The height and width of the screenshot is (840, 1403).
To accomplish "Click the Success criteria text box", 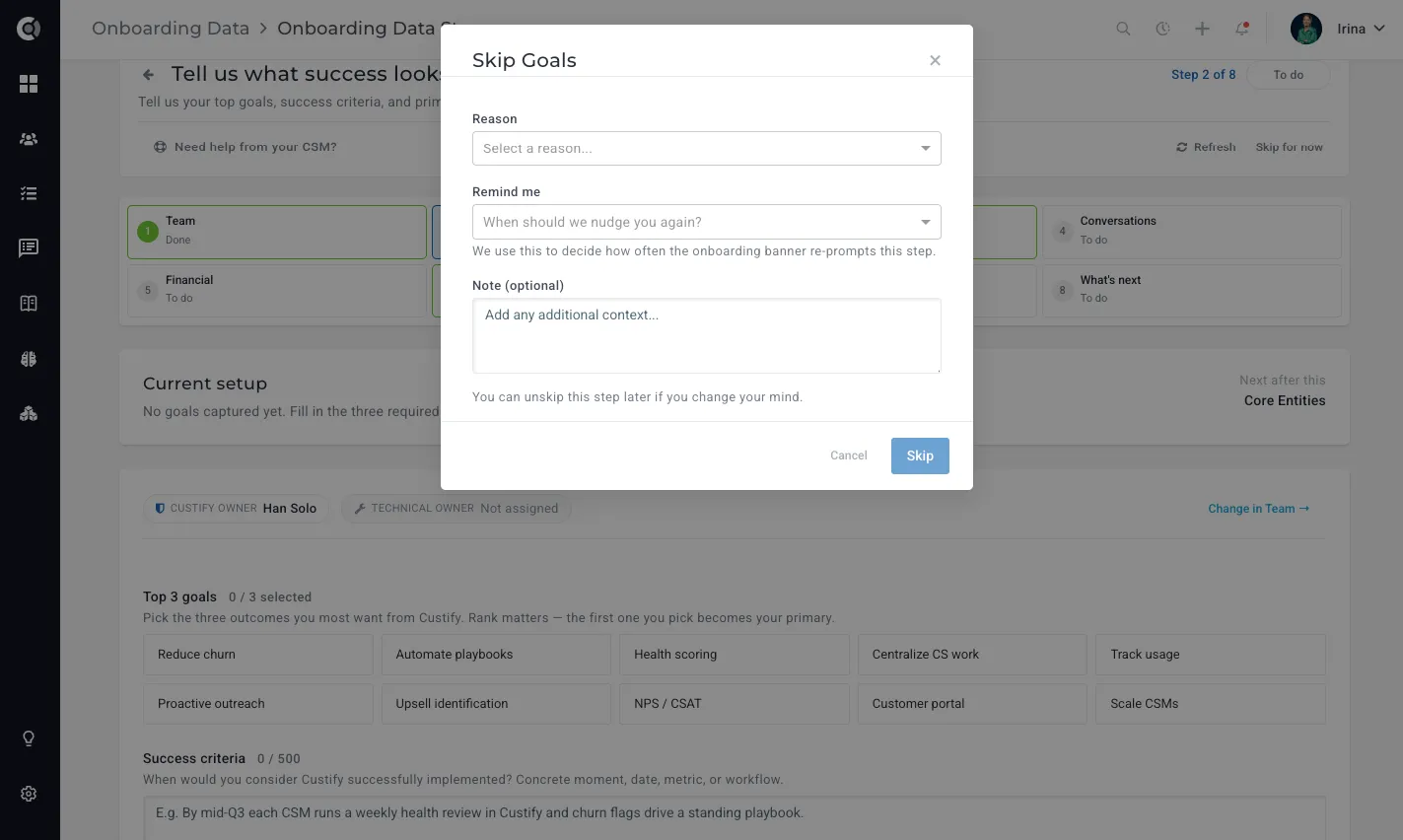I will 735,819.
